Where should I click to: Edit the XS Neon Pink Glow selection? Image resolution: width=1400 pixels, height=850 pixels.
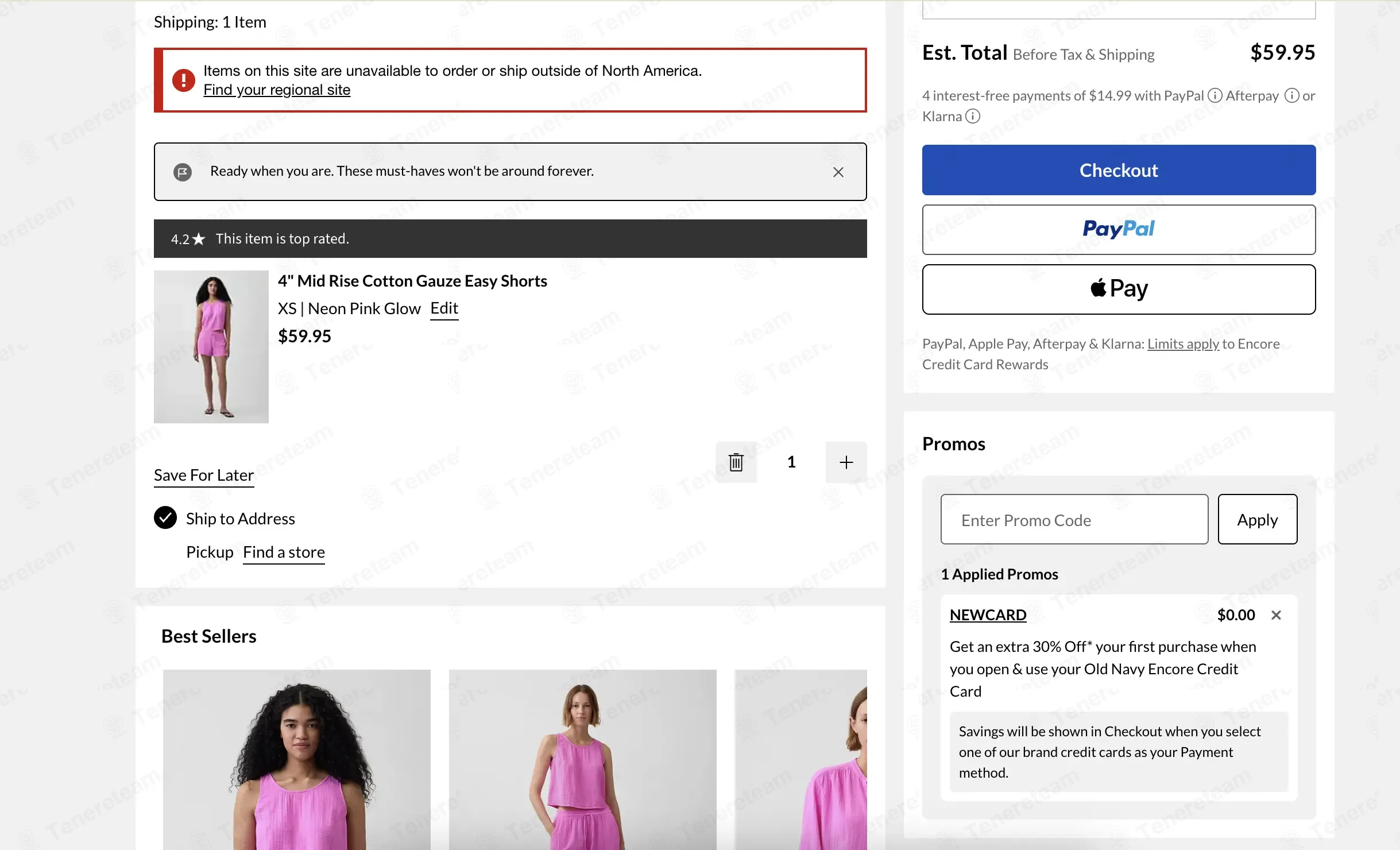pyautogui.click(x=444, y=308)
